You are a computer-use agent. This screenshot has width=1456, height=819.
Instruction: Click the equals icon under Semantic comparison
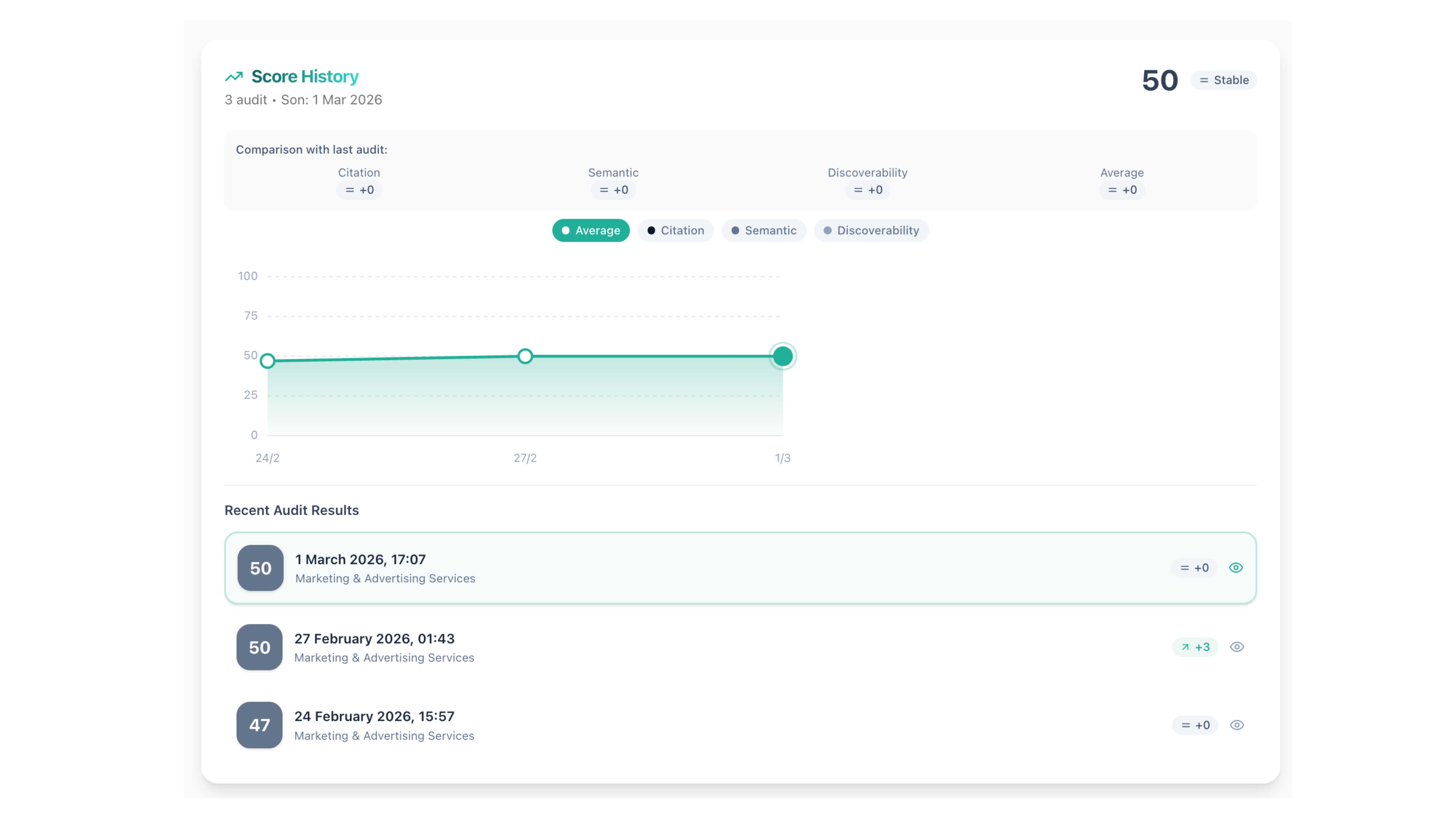[602, 190]
